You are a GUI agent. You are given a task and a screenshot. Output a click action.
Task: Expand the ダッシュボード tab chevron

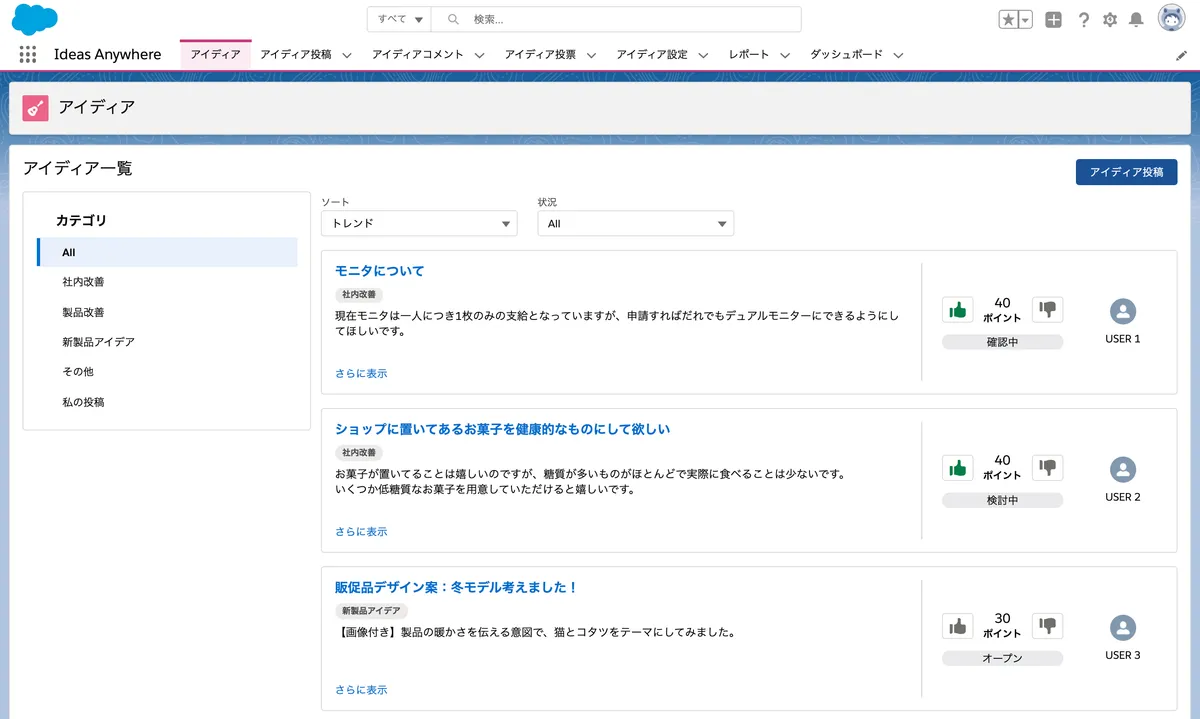pos(899,55)
